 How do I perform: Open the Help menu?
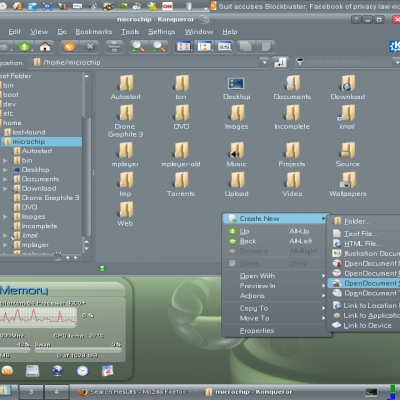230,32
